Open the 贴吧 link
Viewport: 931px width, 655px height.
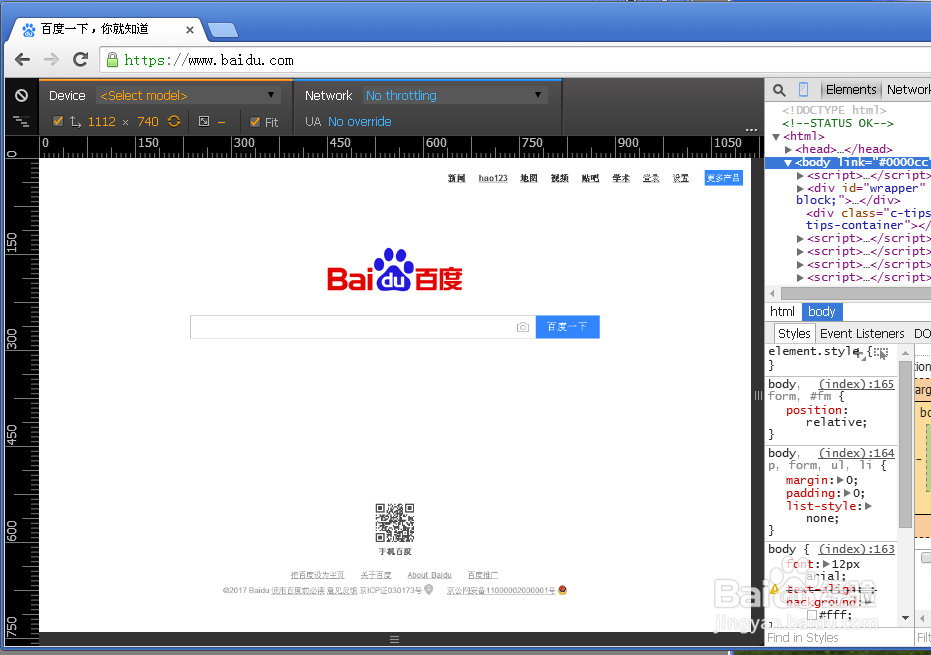(x=590, y=178)
